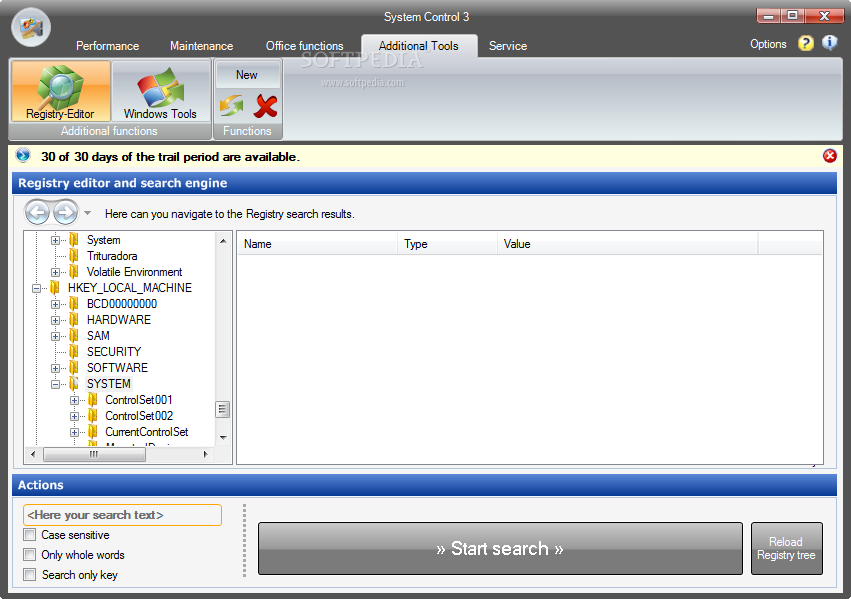
Task: Click the globe icon in trial notice
Action: pos(23,156)
